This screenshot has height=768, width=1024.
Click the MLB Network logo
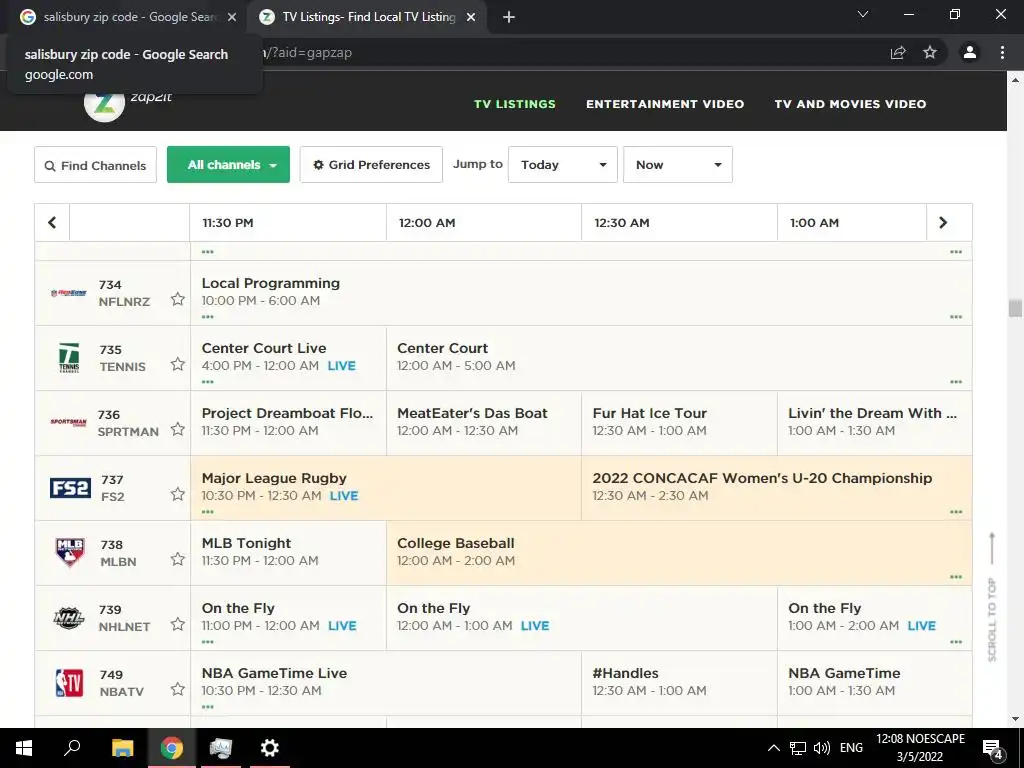(x=70, y=552)
